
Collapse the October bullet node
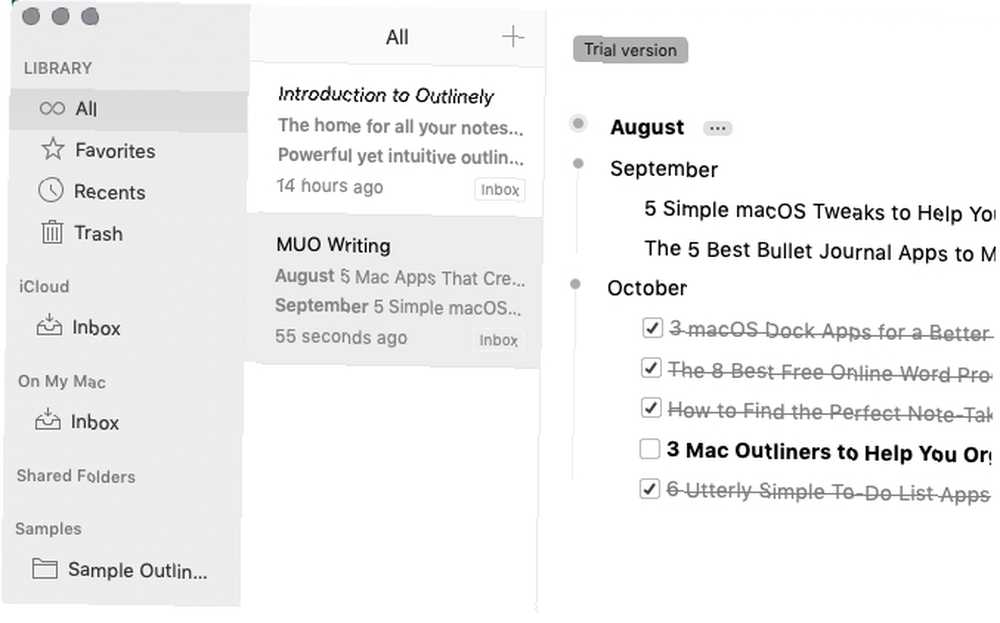(x=575, y=284)
